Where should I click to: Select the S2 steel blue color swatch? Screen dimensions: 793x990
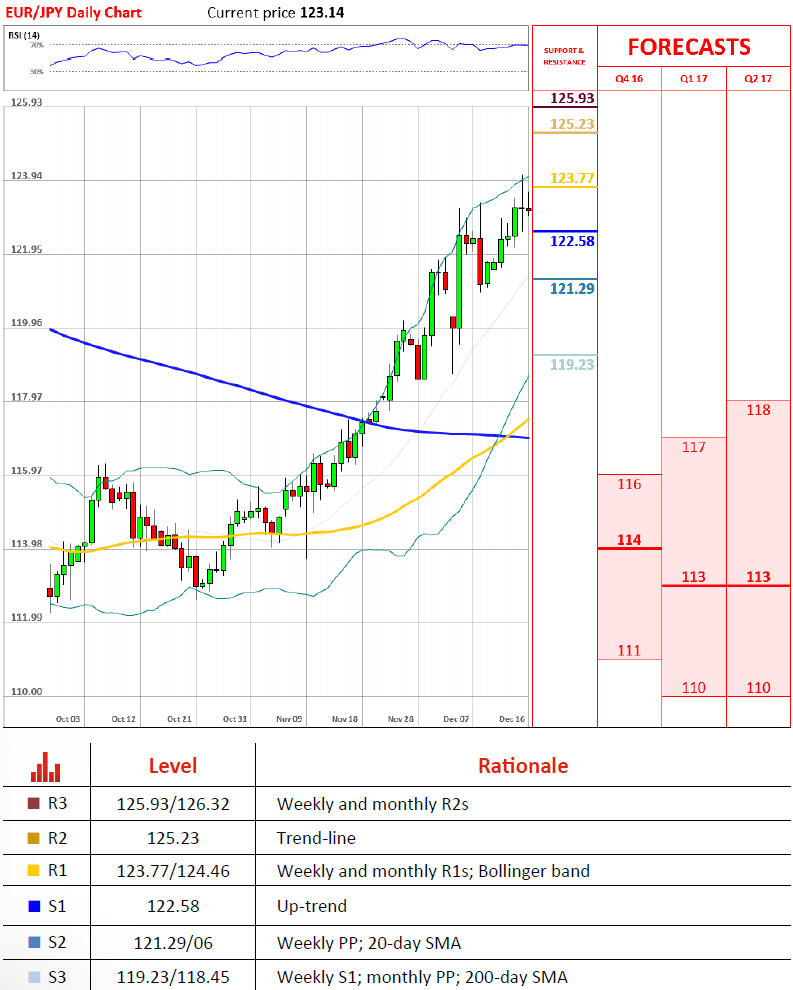tap(34, 942)
